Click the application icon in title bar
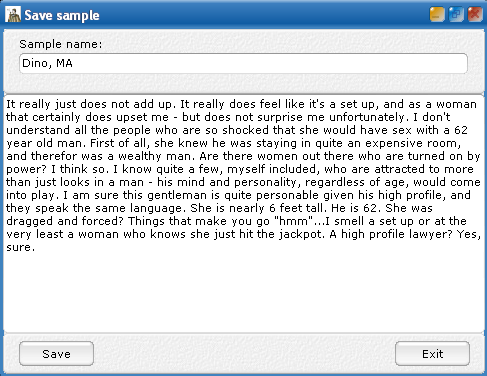Image resolution: width=487 pixels, height=376 pixels. (x=13, y=15)
